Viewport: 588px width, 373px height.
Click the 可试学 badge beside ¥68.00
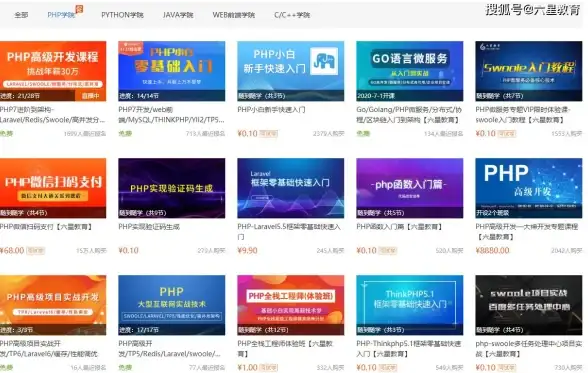pyautogui.click(x=36, y=250)
